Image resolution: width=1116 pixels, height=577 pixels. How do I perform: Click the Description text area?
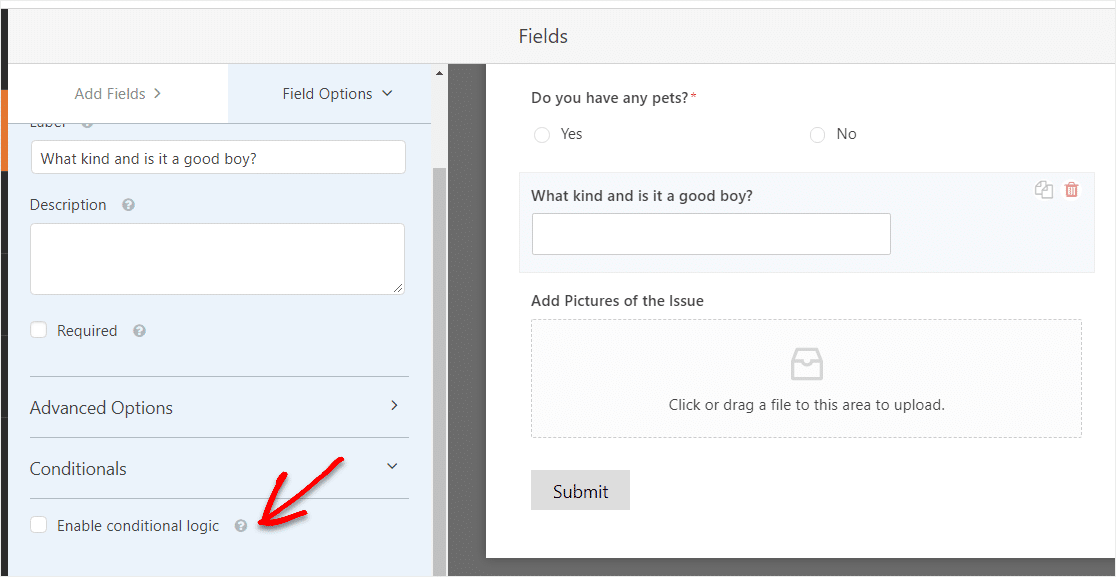tap(217, 258)
